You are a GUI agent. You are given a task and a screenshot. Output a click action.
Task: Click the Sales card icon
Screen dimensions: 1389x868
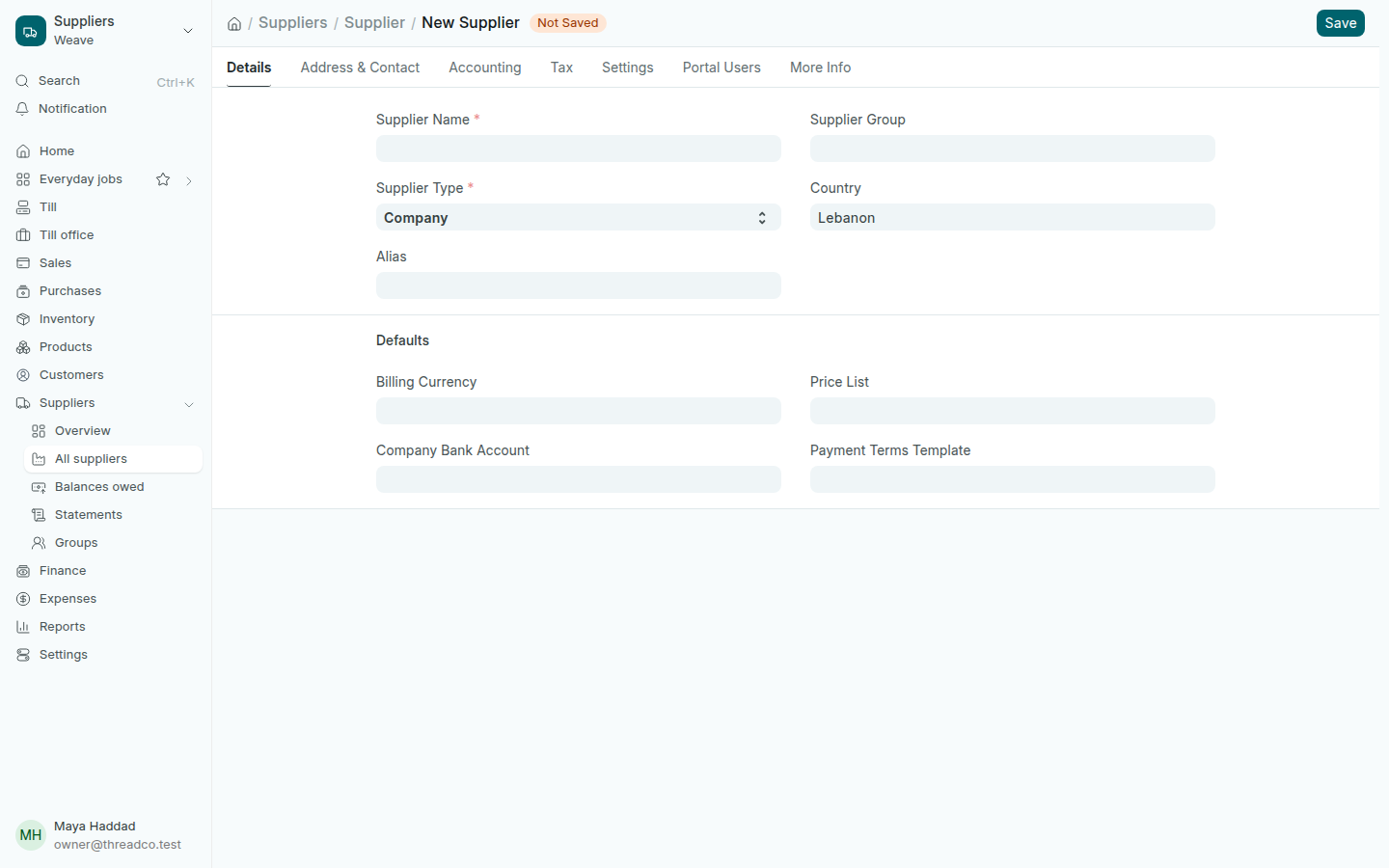23,263
